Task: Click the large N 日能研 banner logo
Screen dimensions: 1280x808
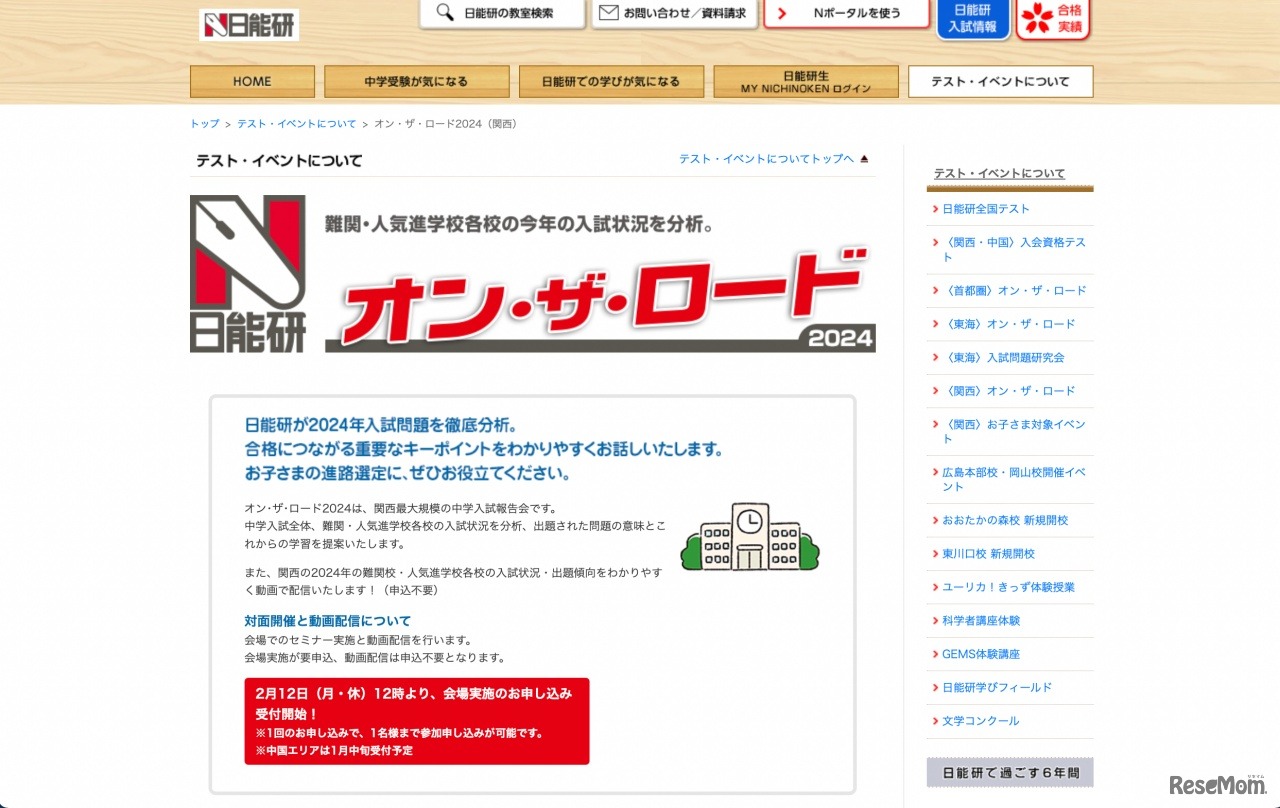Action: pyautogui.click(x=248, y=273)
